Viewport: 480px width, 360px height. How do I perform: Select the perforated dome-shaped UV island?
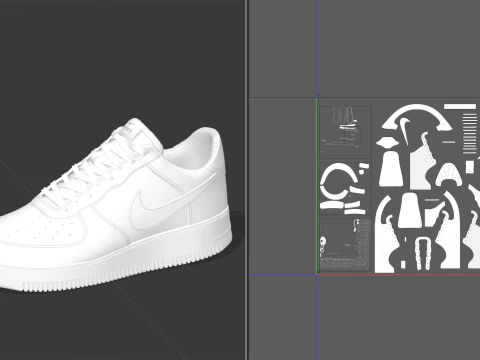tap(448, 175)
